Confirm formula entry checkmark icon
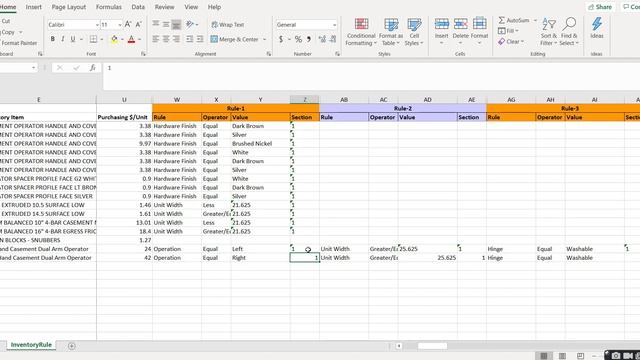Viewport: 640px width, 360px height. [76, 68]
